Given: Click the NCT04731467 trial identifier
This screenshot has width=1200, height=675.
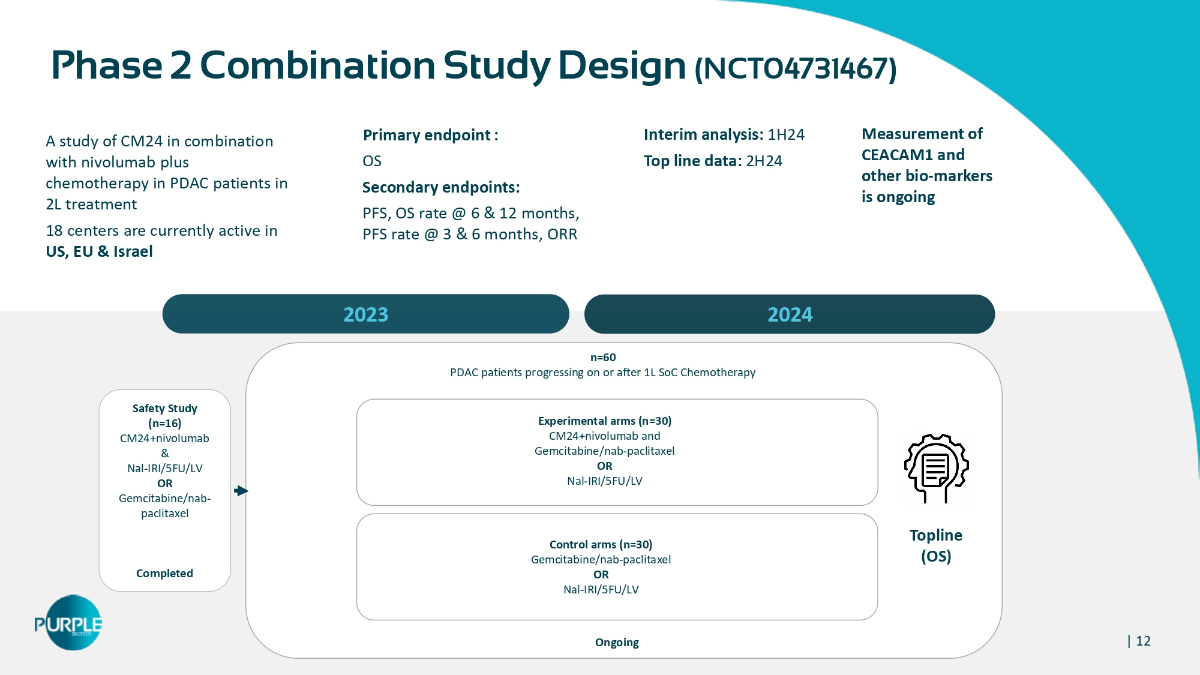Looking at the screenshot, I should pyautogui.click(x=795, y=68).
